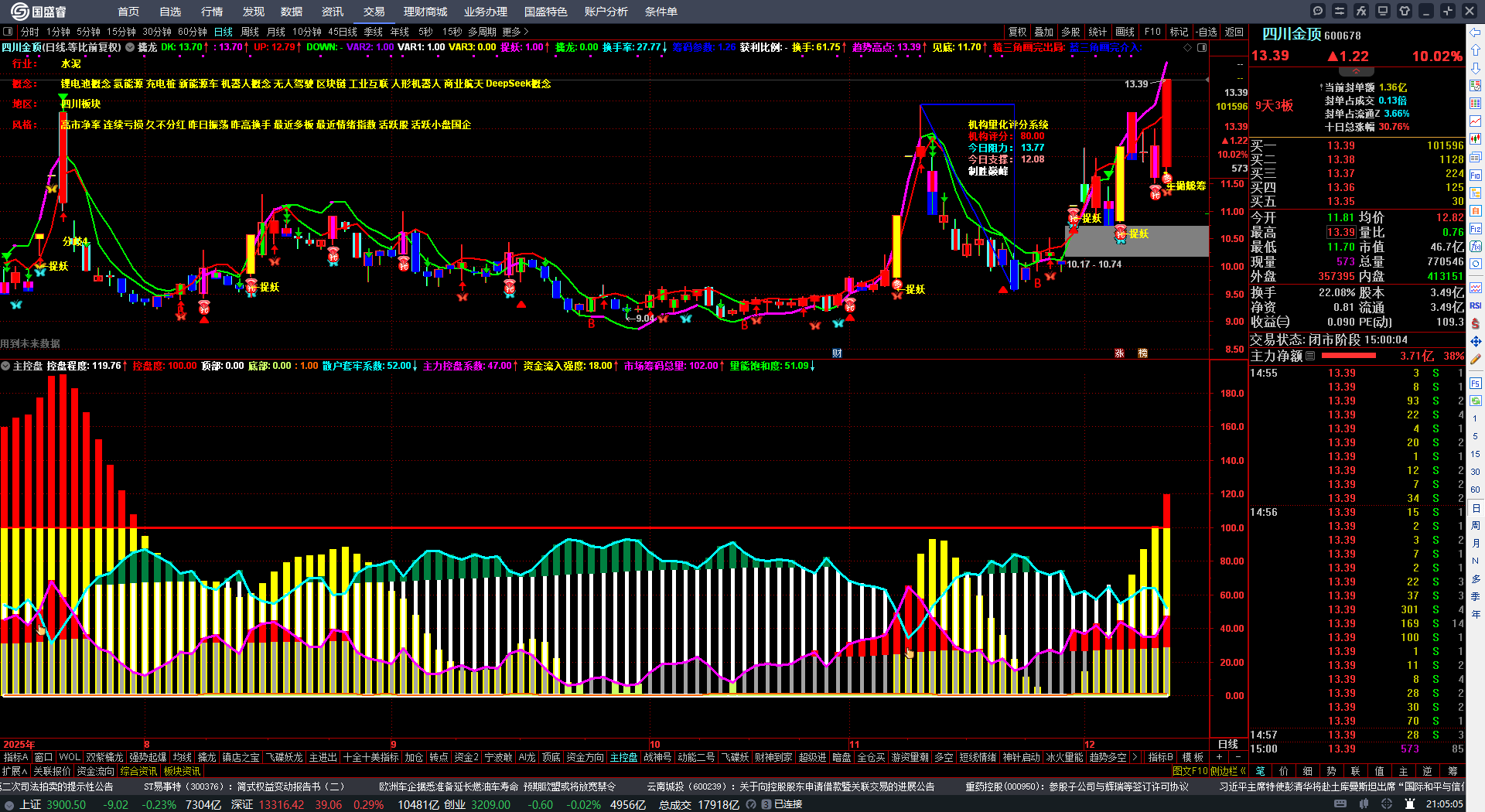
Task: Click the restore layout icon above price scale
Action: tap(1202, 47)
